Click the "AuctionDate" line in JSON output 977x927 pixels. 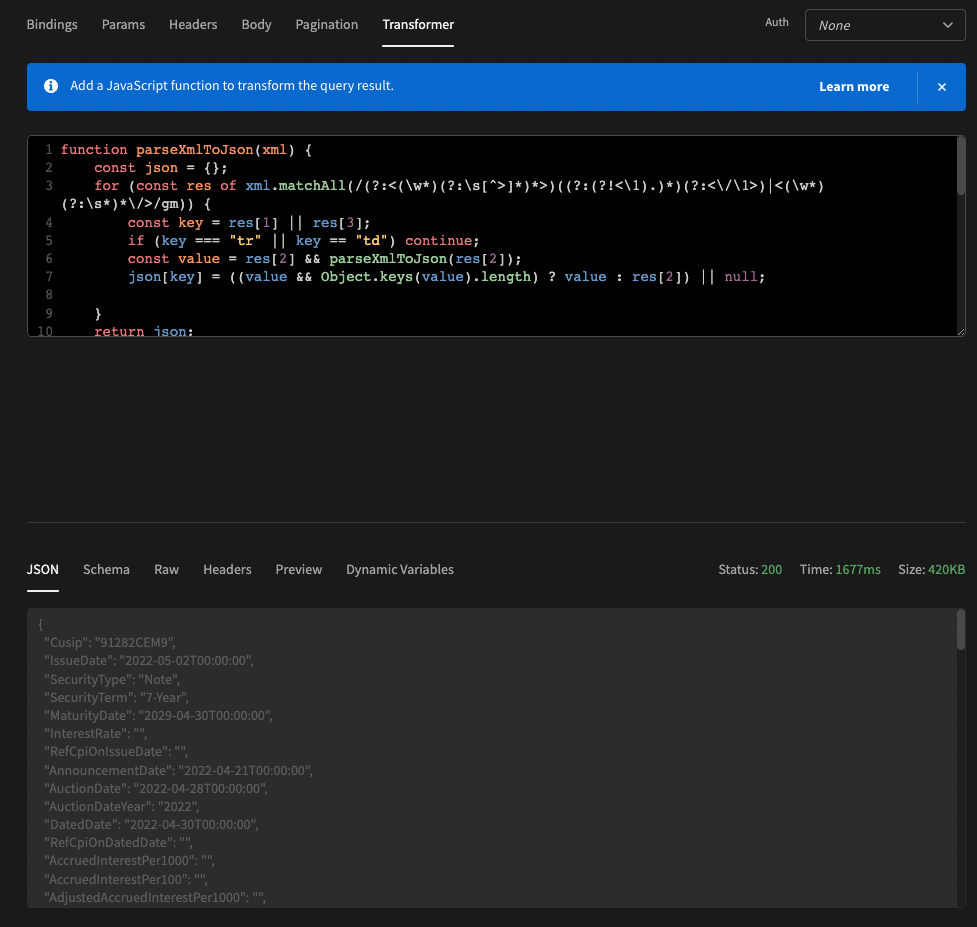coord(156,788)
